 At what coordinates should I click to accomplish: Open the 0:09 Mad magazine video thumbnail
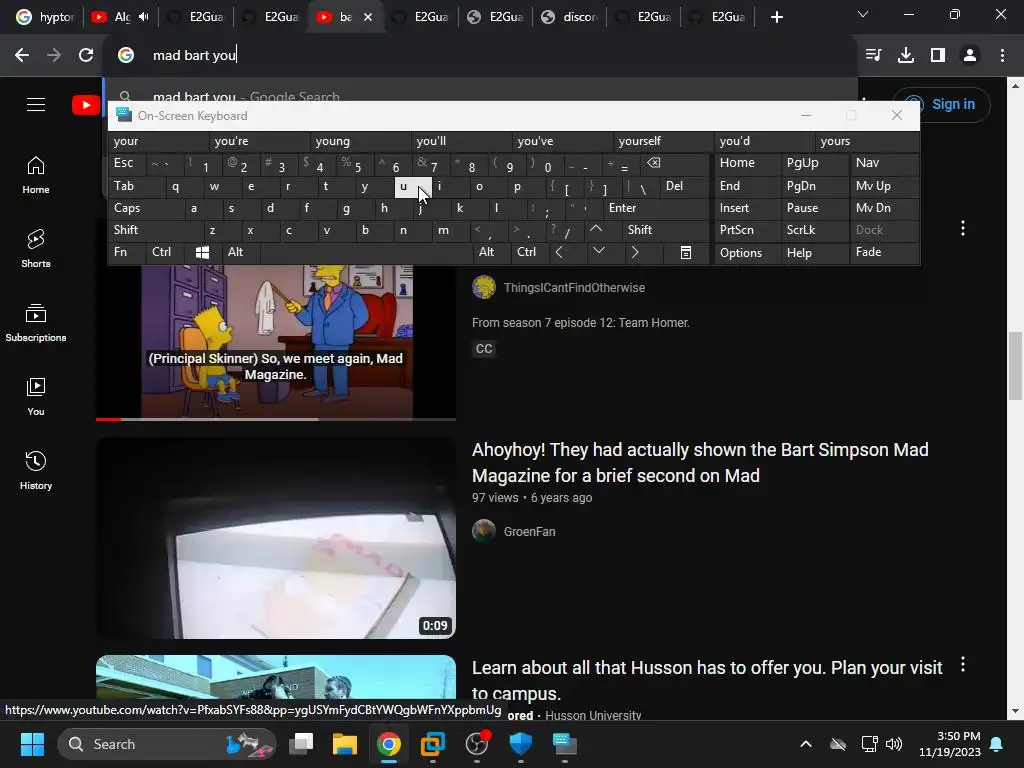tap(276, 538)
